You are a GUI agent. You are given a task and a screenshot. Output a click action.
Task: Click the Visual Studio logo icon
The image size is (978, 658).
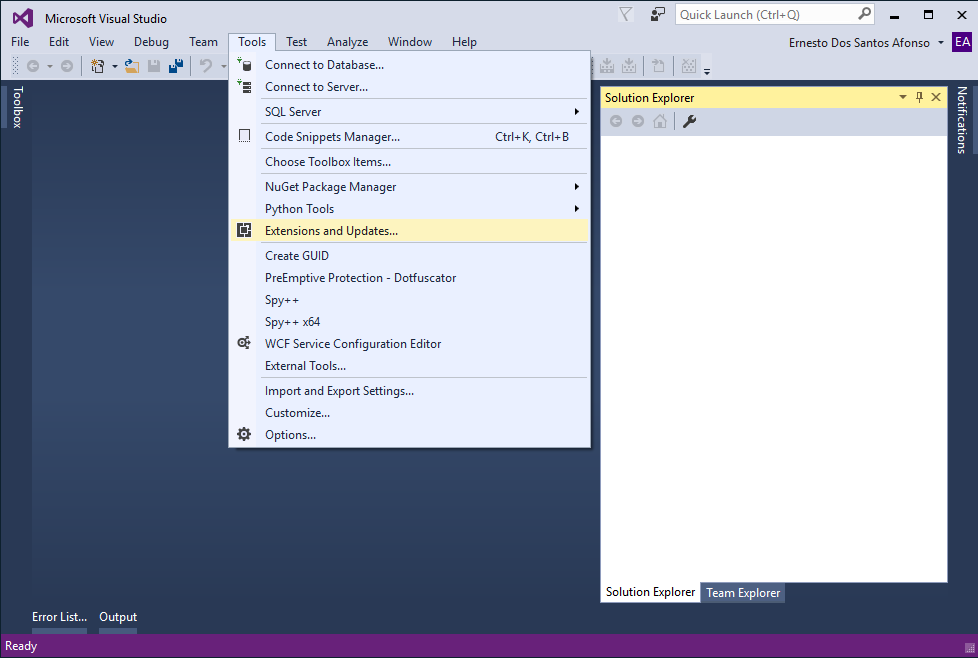tap(23, 18)
